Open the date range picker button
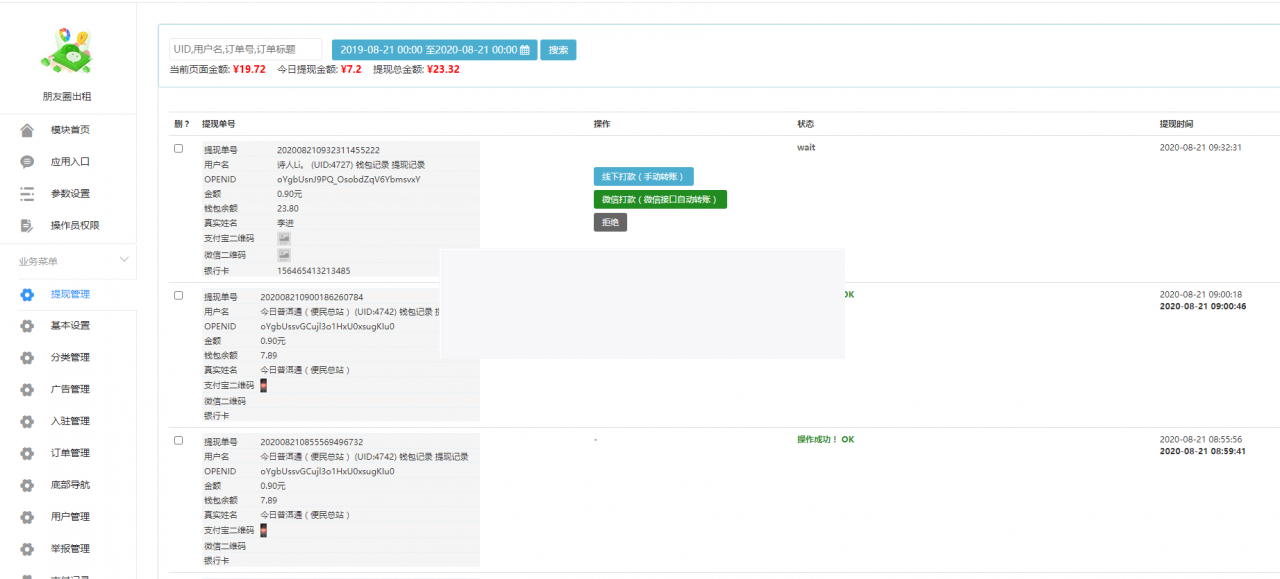This screenshot has width=1280, height=579. (434, 50)
